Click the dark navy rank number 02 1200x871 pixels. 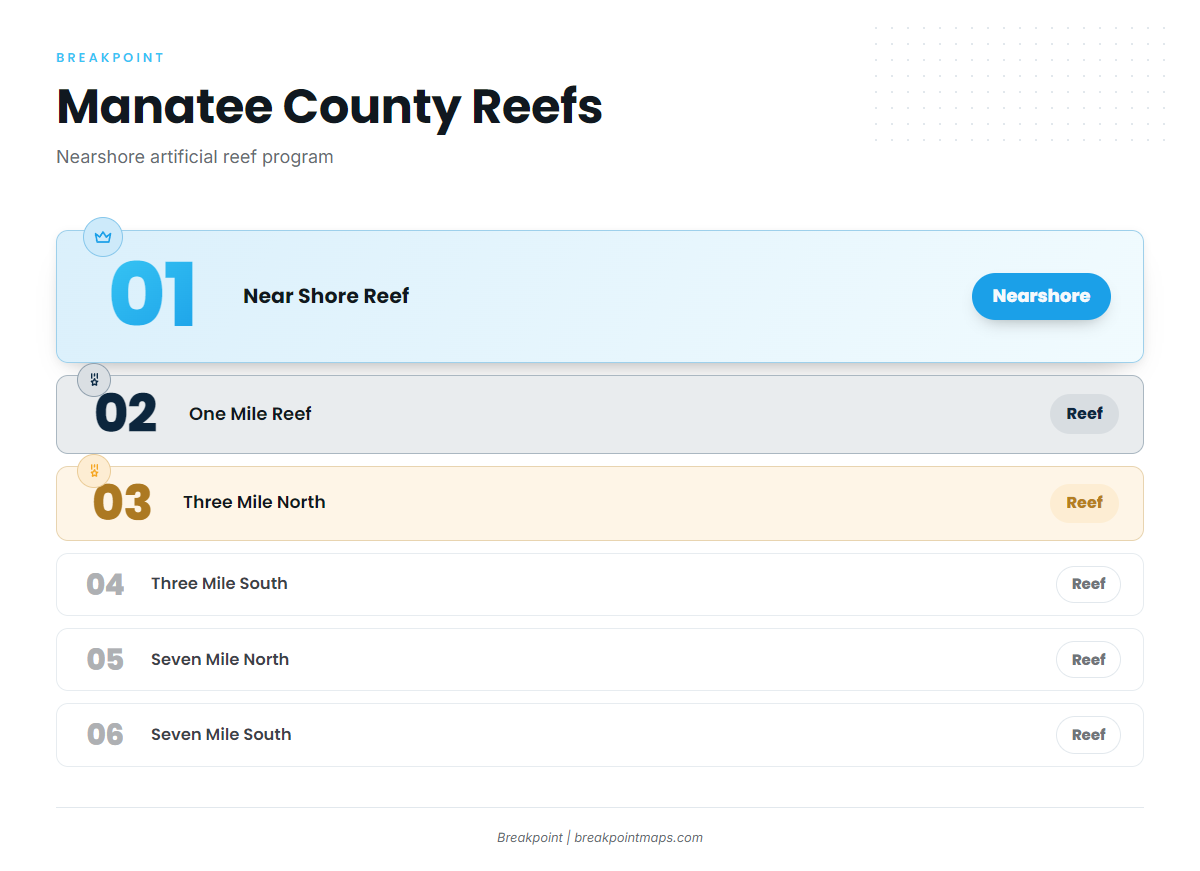[126, 414]
